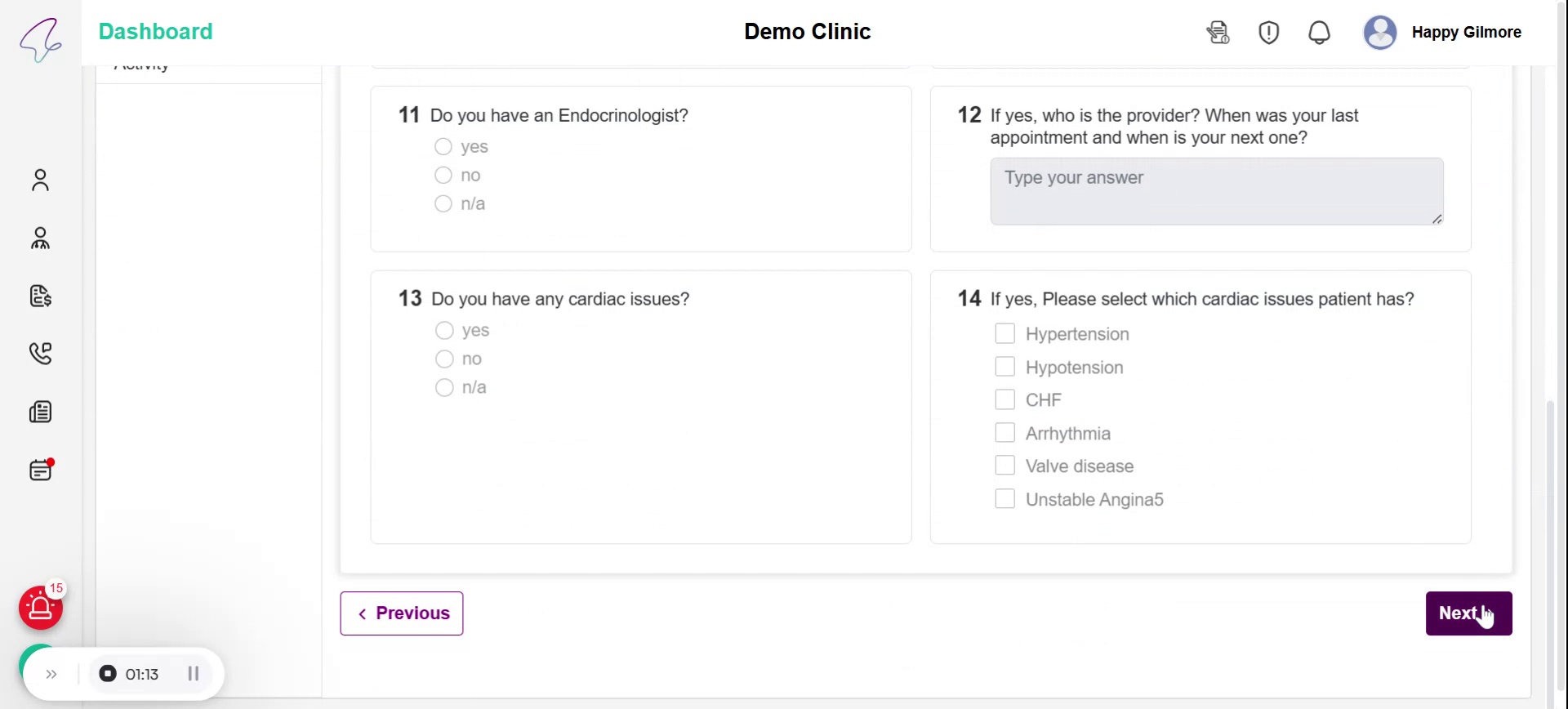Select 'no' for cardiac issues question
The width and height of the screenshot is (1568, 709).
pyautogui.click(x=444, y=359)
